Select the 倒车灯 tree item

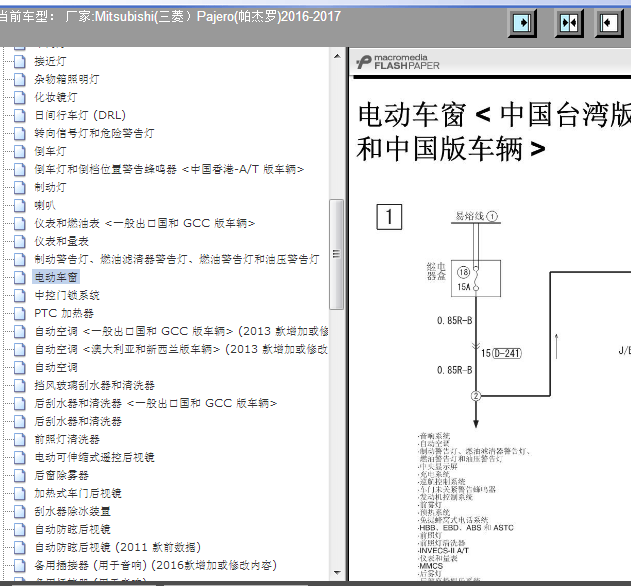(x=50, y=151)
